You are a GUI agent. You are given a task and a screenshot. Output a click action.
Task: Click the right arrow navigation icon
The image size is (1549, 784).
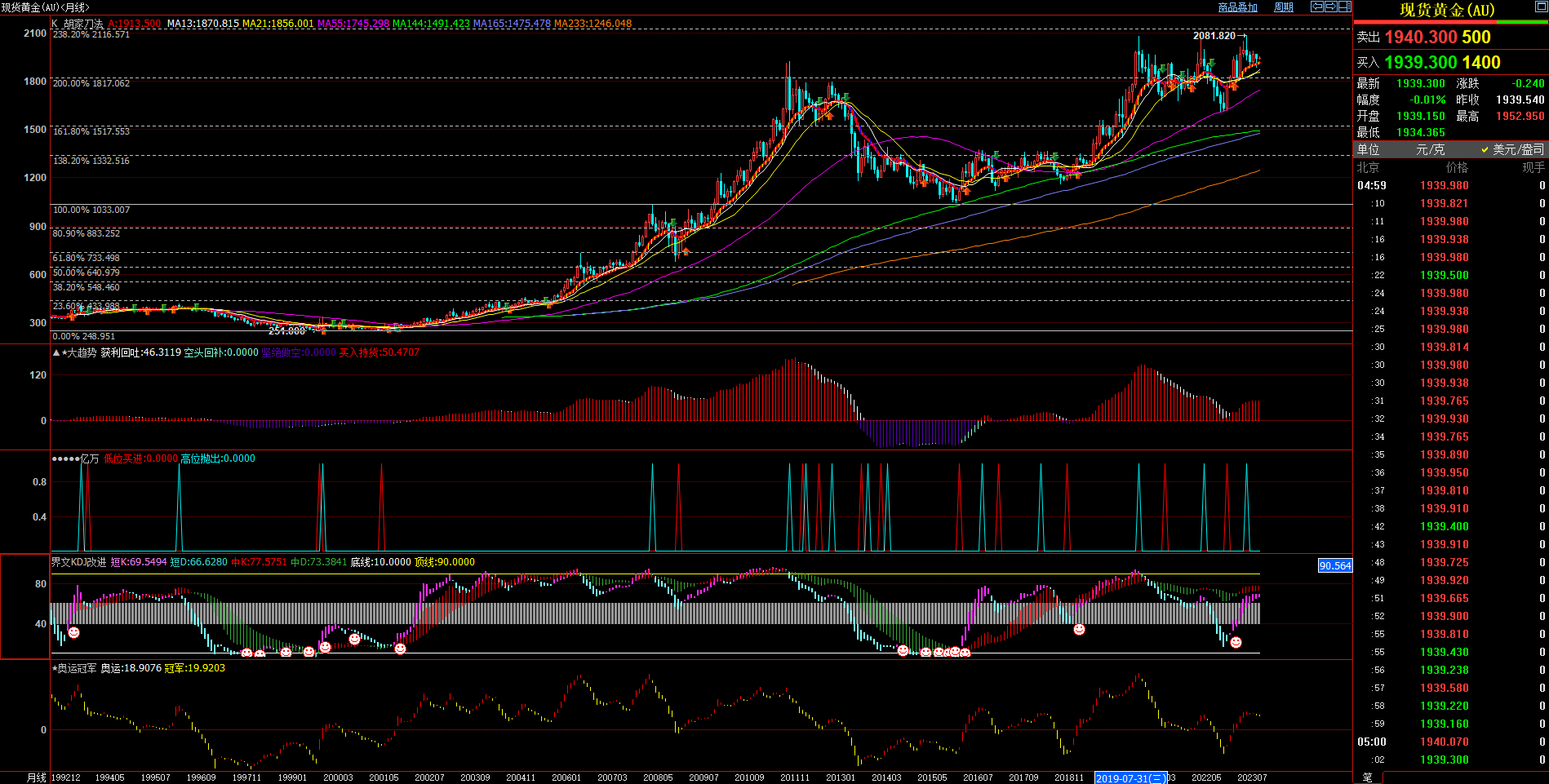click(x=1331, y=7)
